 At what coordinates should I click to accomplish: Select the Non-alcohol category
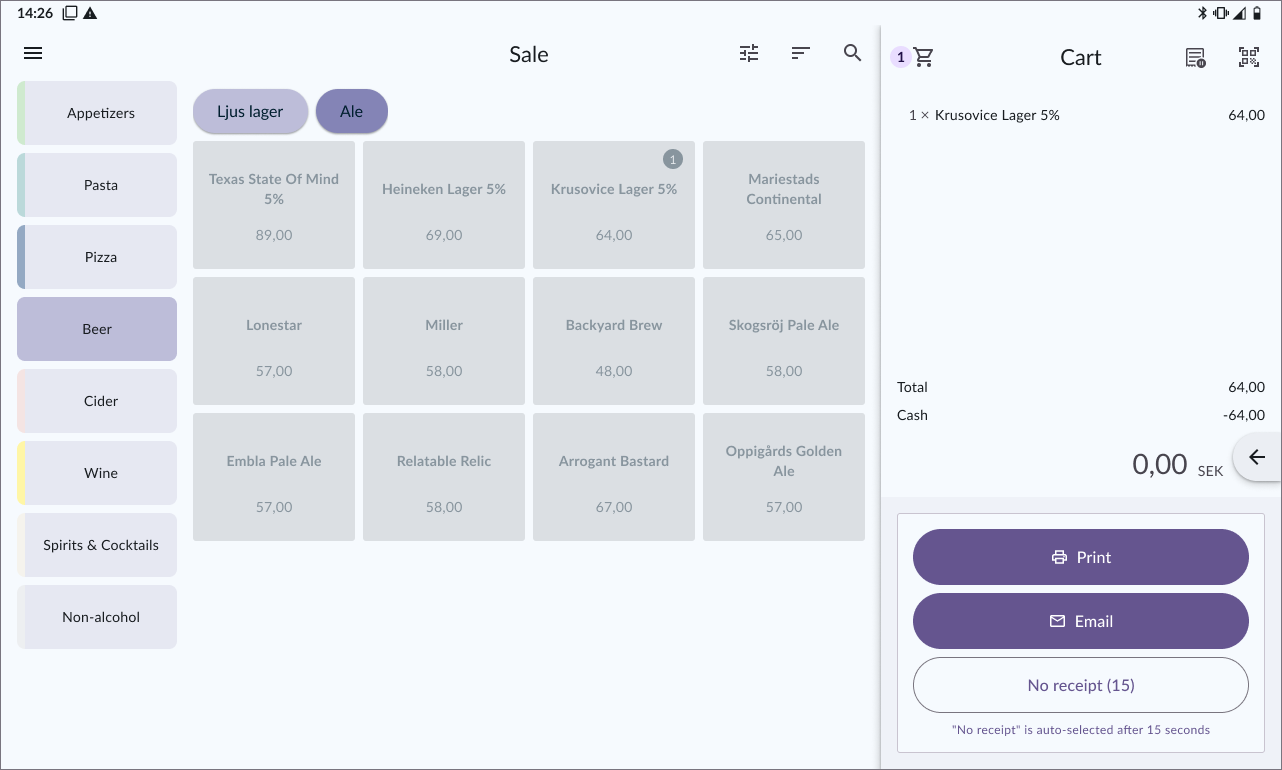pyautogui.click(x=97, y=617)
